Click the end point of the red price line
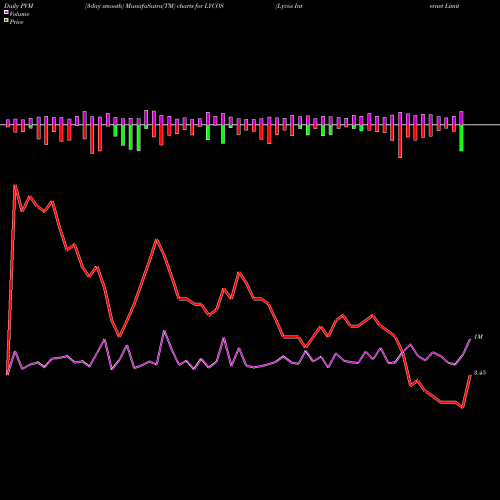Viewport: 500px width, 500px height. tap(470, 376)
